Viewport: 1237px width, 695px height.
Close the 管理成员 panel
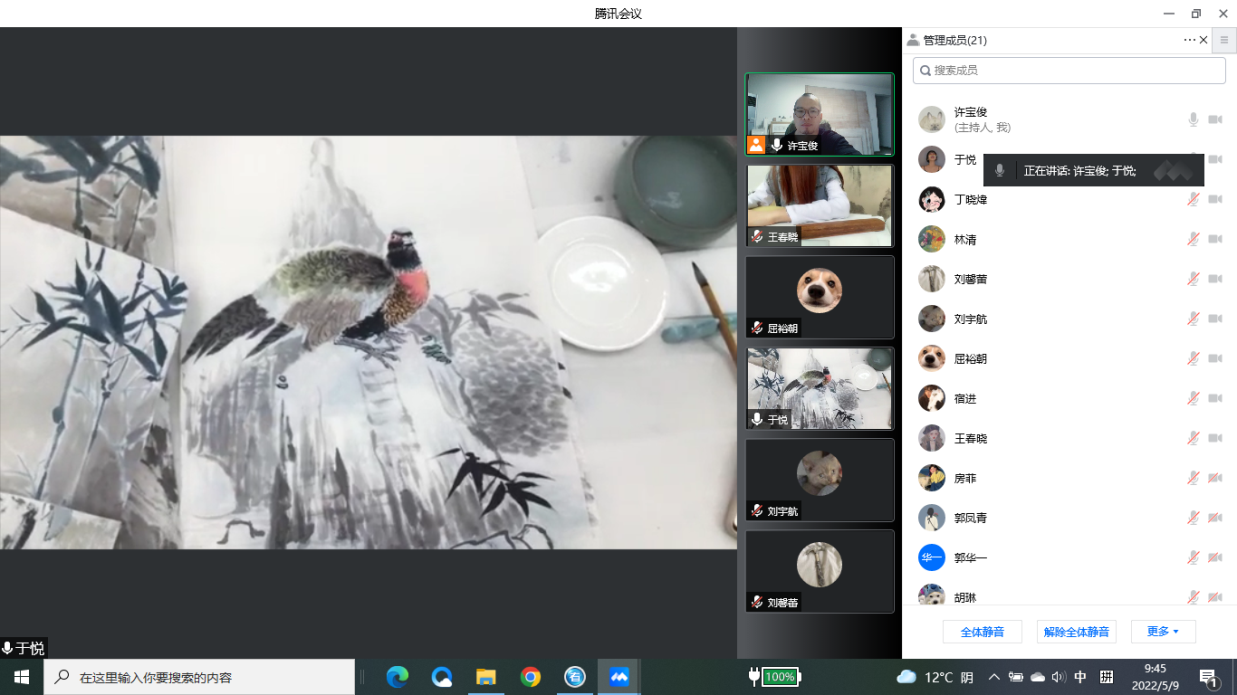[x=1203, y=40]
